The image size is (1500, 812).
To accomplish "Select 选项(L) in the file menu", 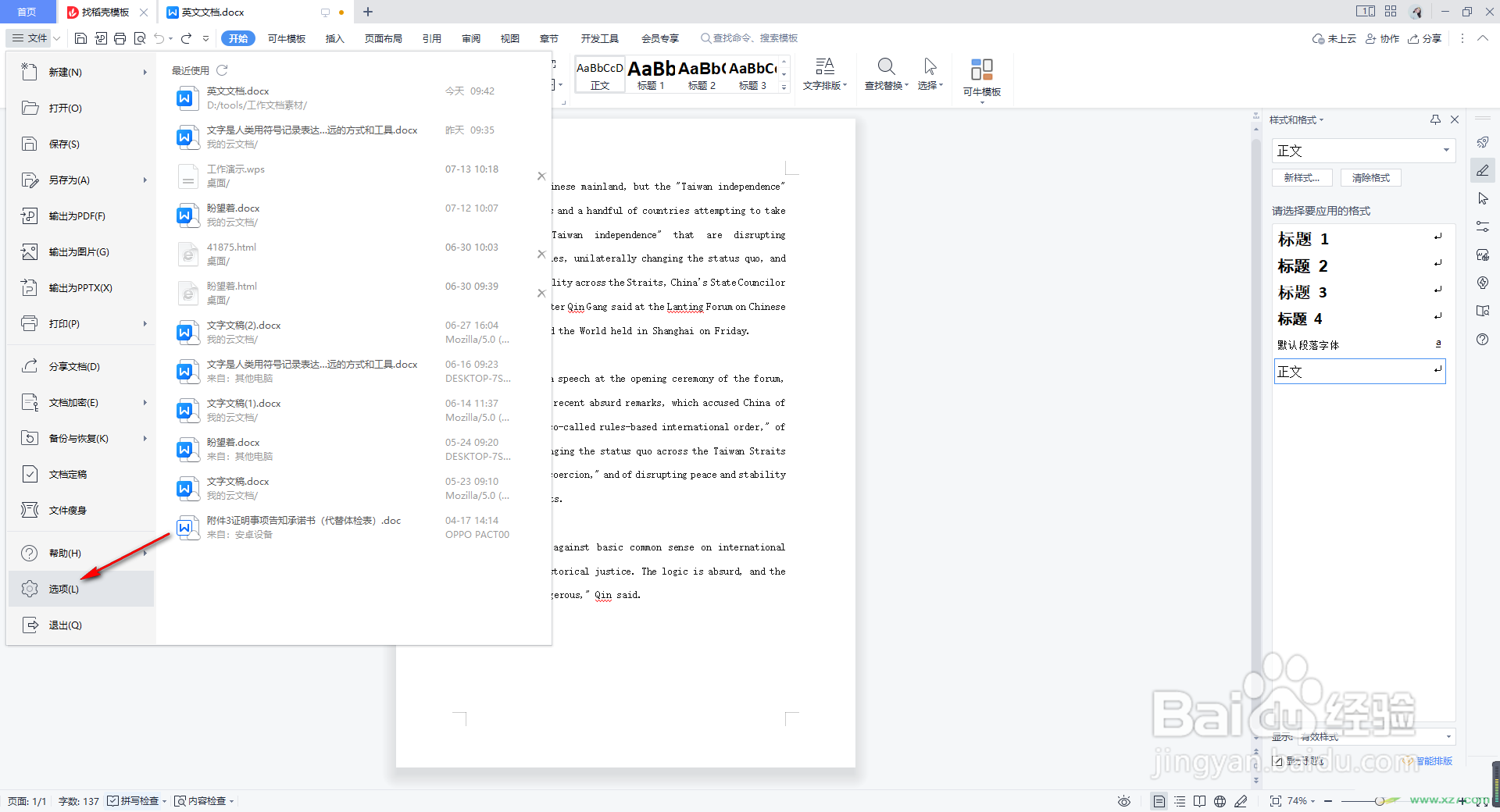I will pos(81,589).
